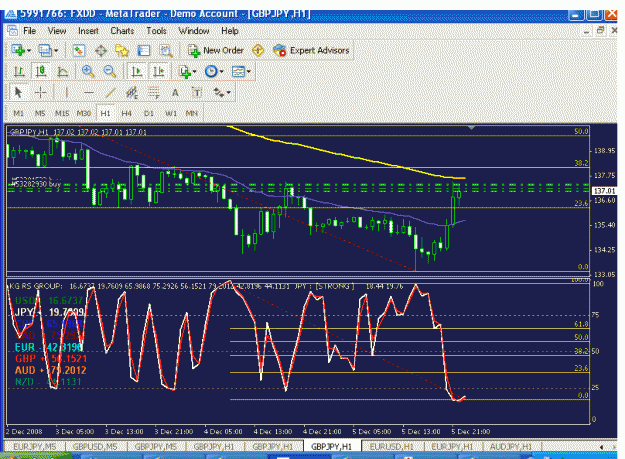Select the Crosshair tool
The image size is (625, 459).
(40, 93)
